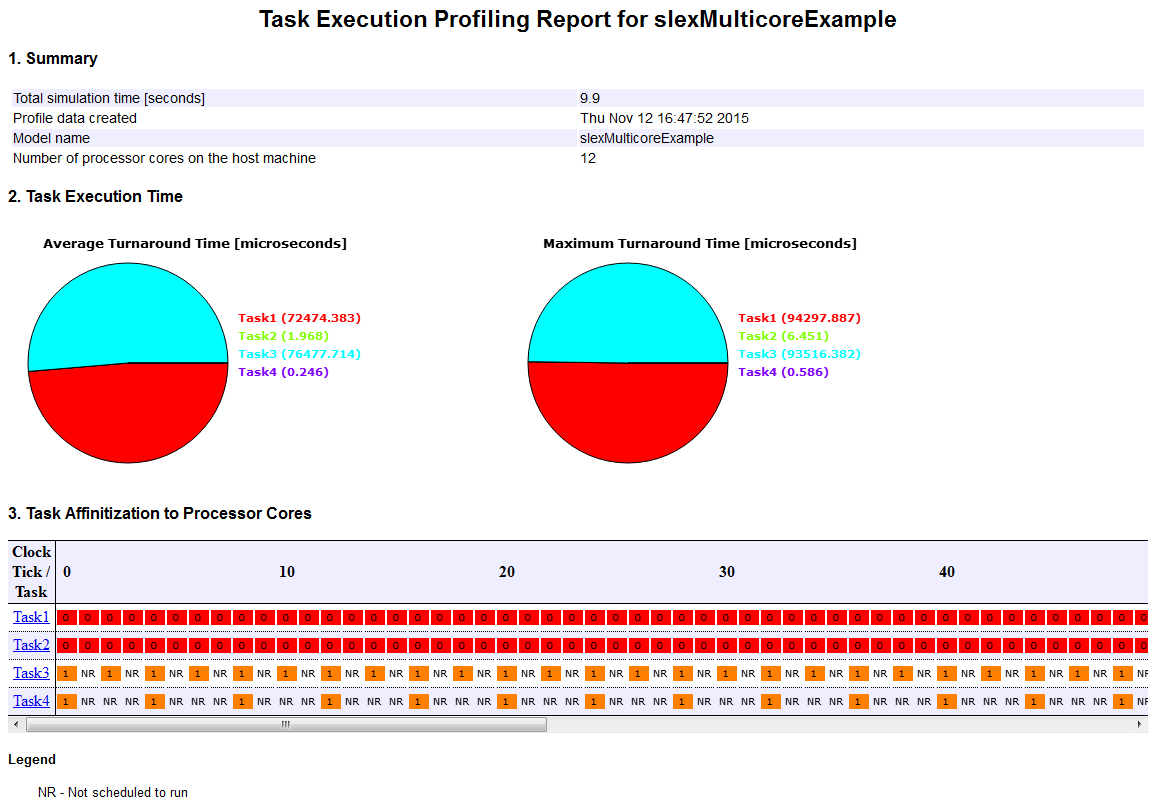Select legend entry Task2 (1.968)

[284, 336]
